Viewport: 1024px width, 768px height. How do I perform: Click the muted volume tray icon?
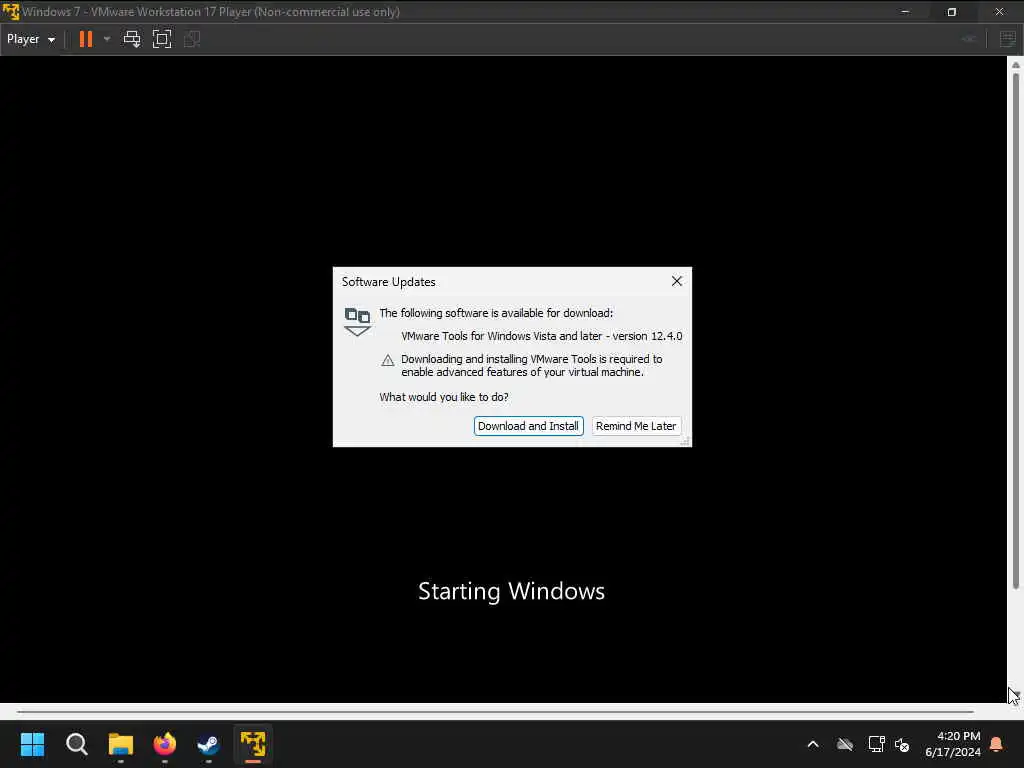pyautogui.click(x=903, y=744)
